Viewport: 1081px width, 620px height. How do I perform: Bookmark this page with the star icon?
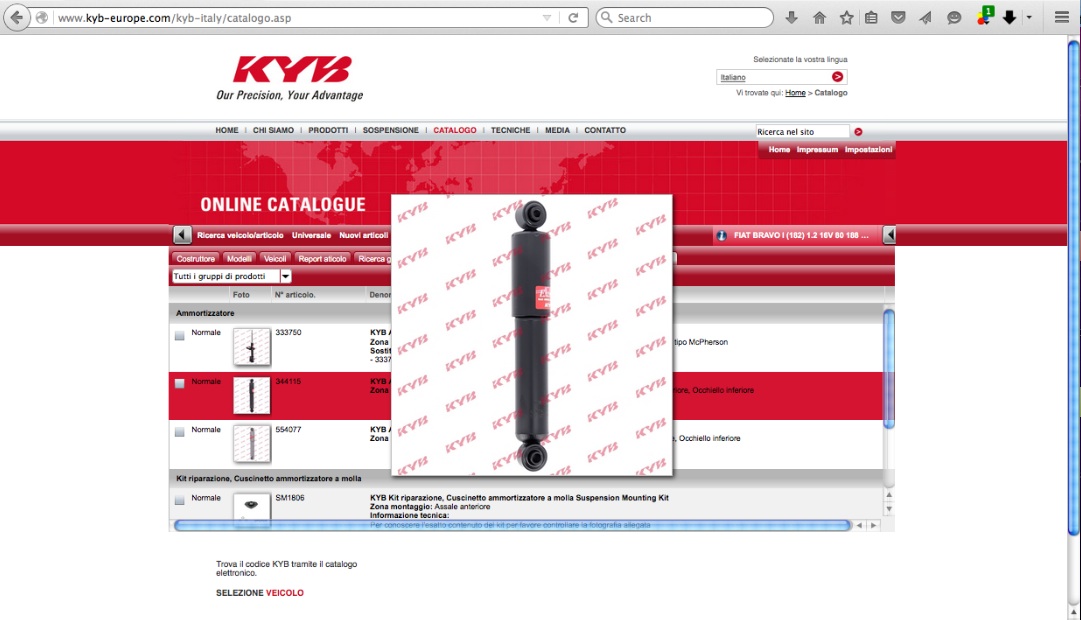(847, 18)
